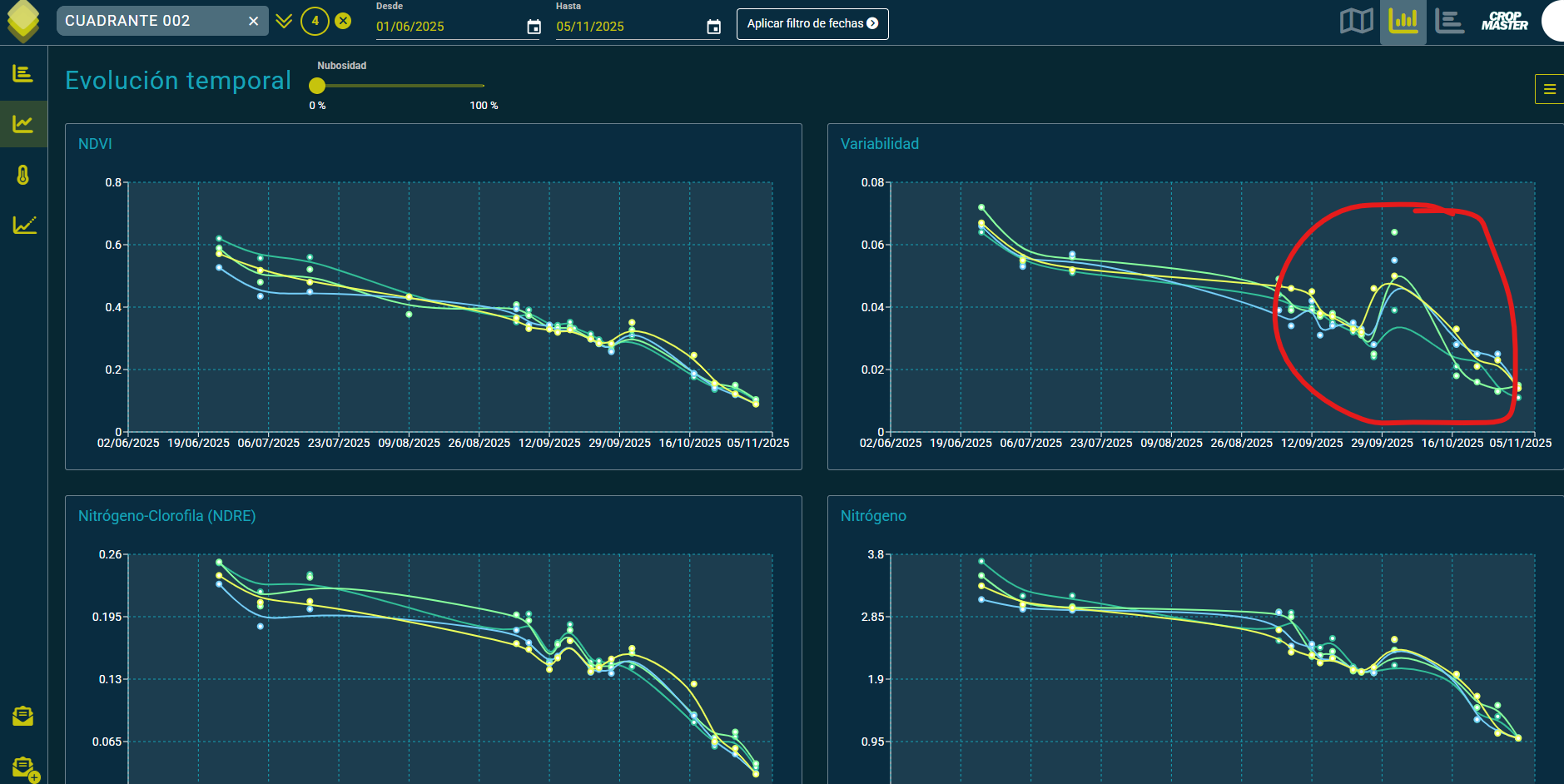Click the Variabilidad chart title
1564x784 pixels.
point(880,144)
